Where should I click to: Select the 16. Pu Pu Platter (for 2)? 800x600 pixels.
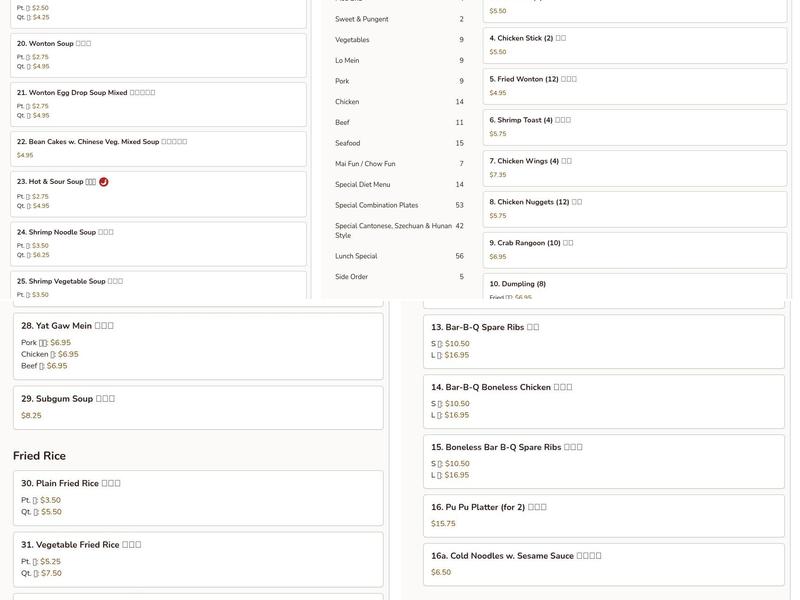tap(603, 515)
